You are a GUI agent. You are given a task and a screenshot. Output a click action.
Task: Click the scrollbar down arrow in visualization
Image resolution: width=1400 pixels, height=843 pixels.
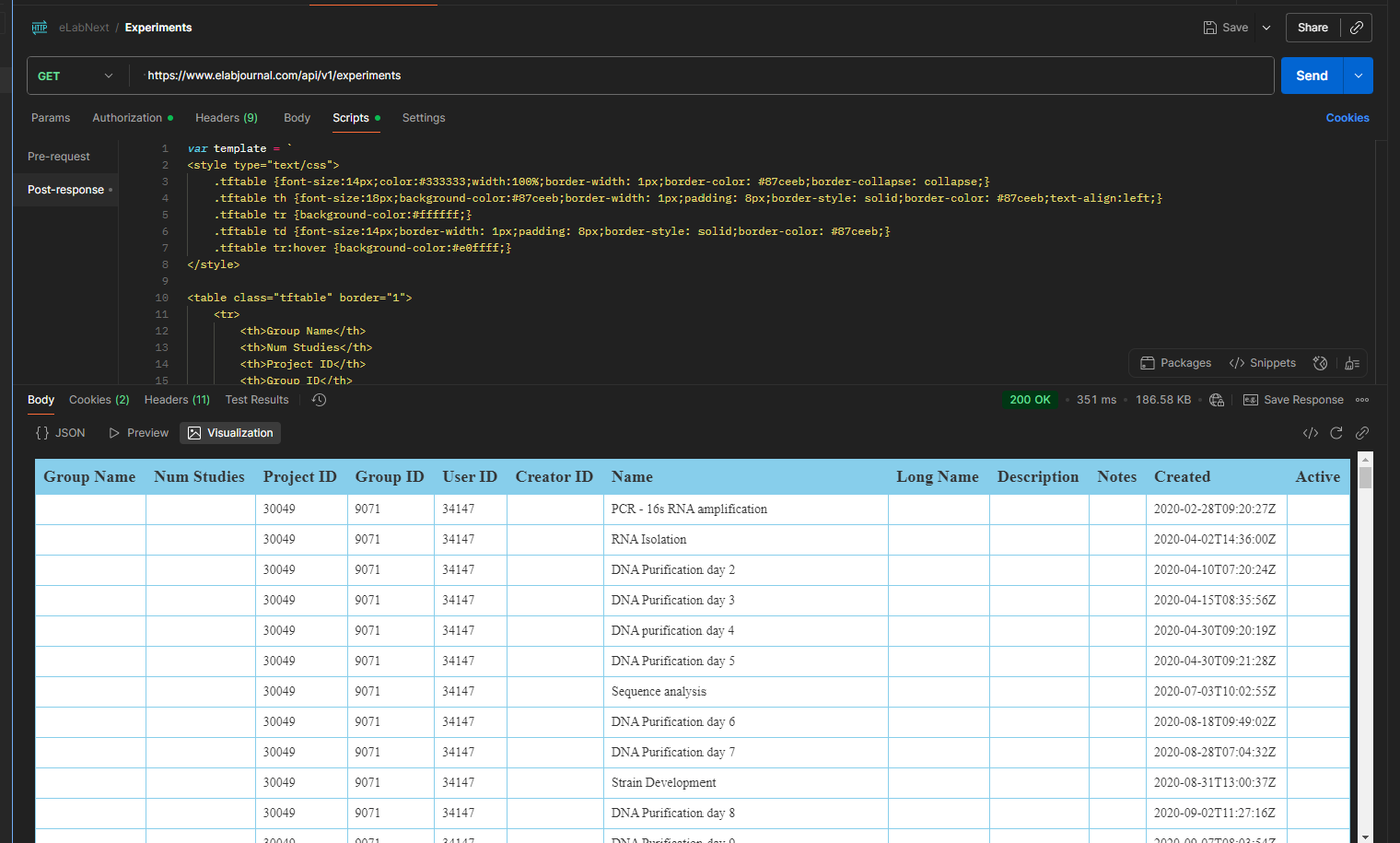pos(1366,837)
